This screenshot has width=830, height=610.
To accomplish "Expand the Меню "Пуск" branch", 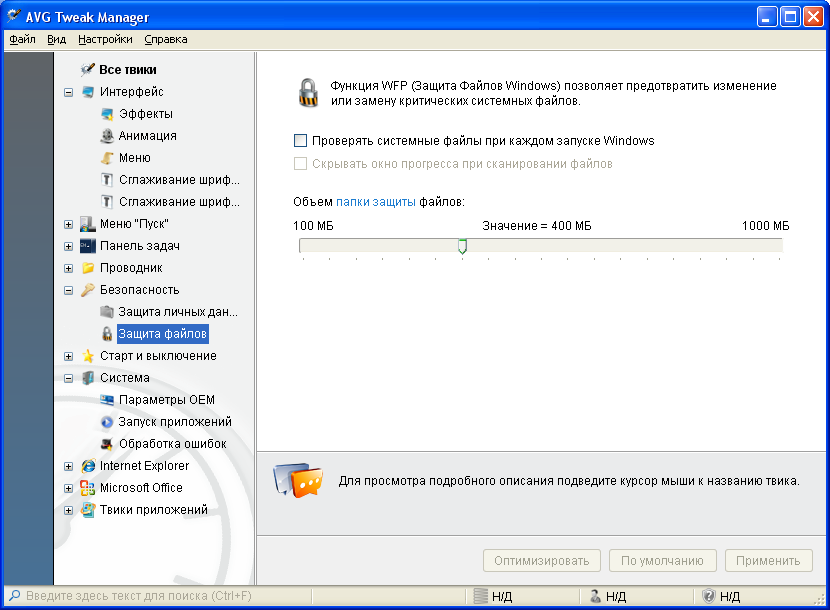I will point(68,225).
